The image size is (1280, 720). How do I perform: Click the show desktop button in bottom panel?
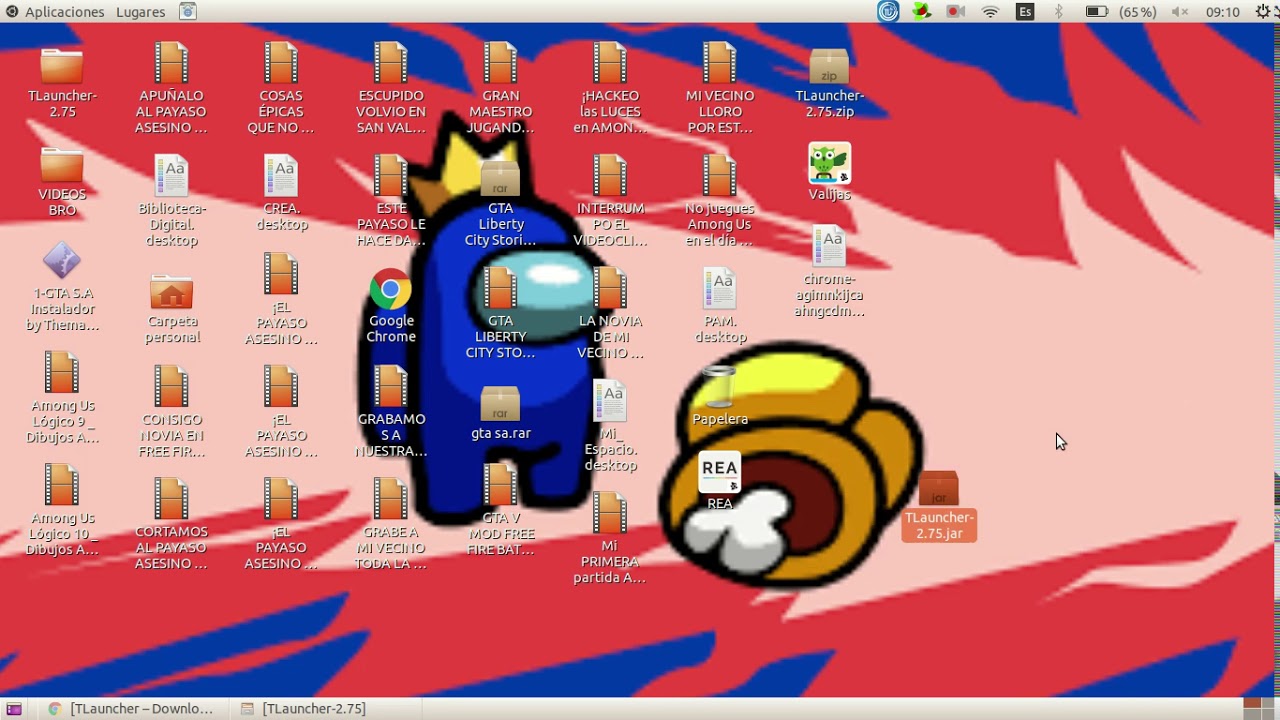14,708
